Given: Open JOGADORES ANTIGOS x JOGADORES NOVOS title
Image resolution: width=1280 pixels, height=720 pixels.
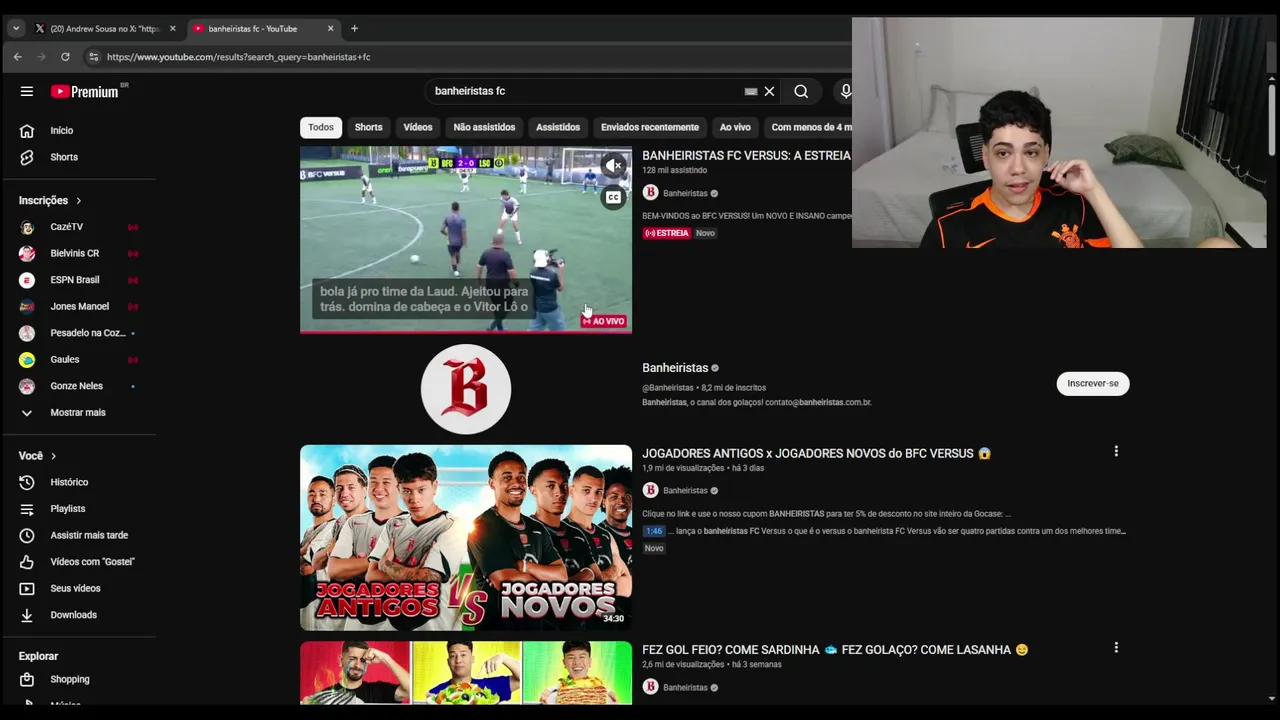Looking at the screenshot, I should coord(816,453).
